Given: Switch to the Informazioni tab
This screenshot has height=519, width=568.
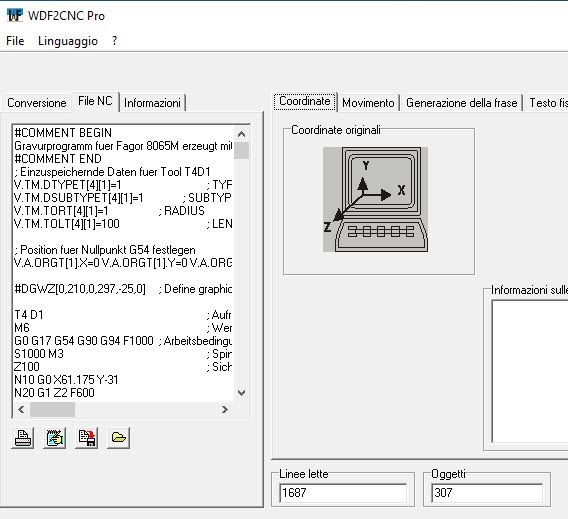Looking at the screenshot, I should click(x=152, y=103).
